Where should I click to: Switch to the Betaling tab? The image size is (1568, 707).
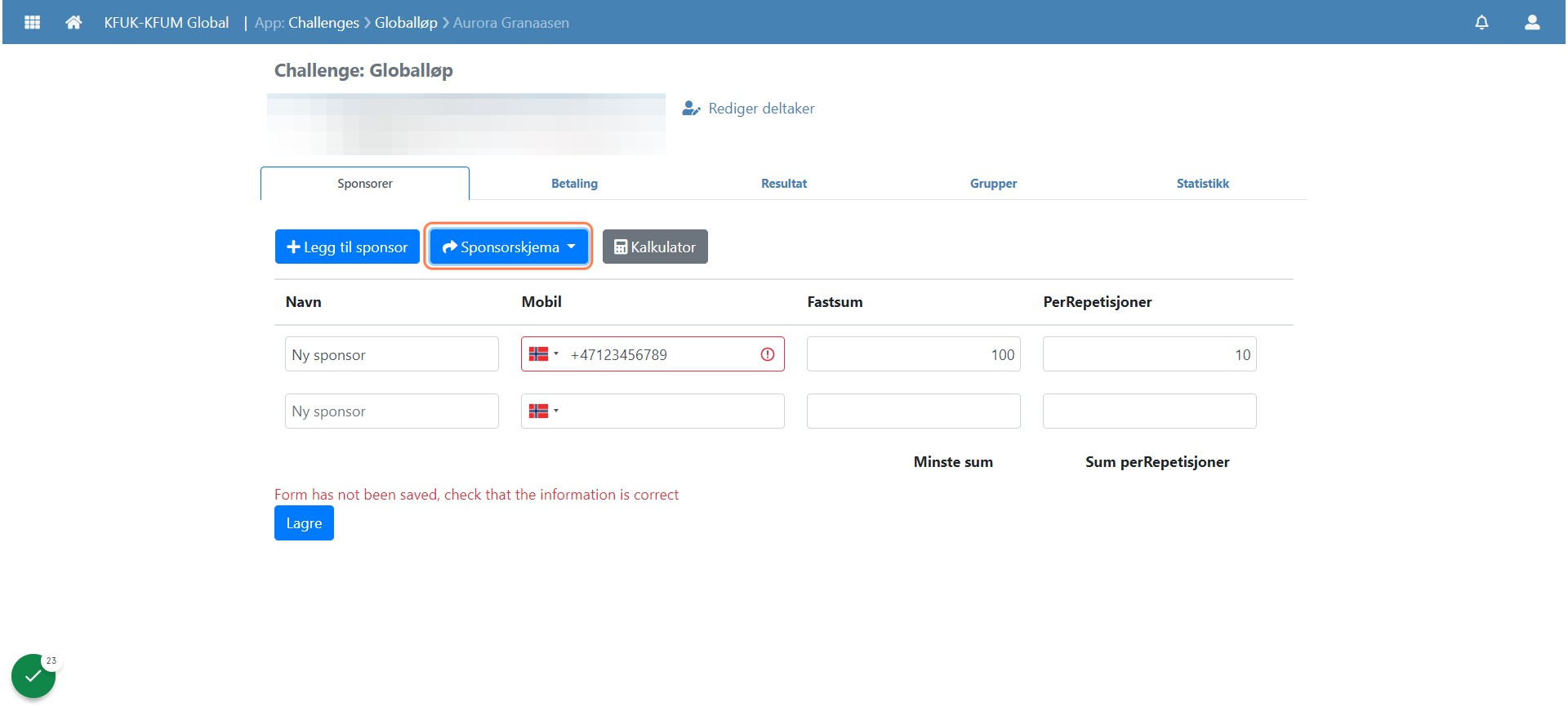point(574,184)
